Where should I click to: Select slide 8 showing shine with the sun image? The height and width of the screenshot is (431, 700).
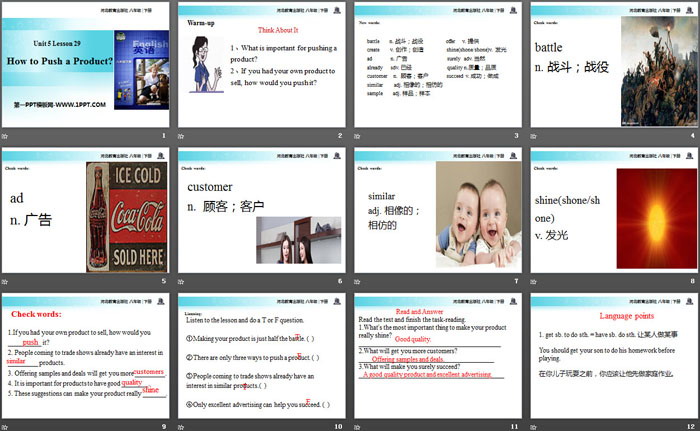coord(614,210)
